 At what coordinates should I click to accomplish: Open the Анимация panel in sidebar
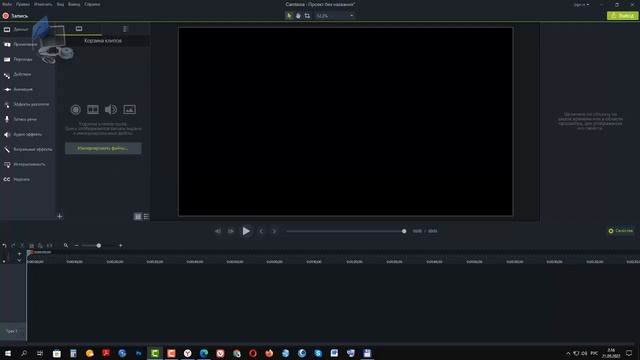click(x=18, y=89)
